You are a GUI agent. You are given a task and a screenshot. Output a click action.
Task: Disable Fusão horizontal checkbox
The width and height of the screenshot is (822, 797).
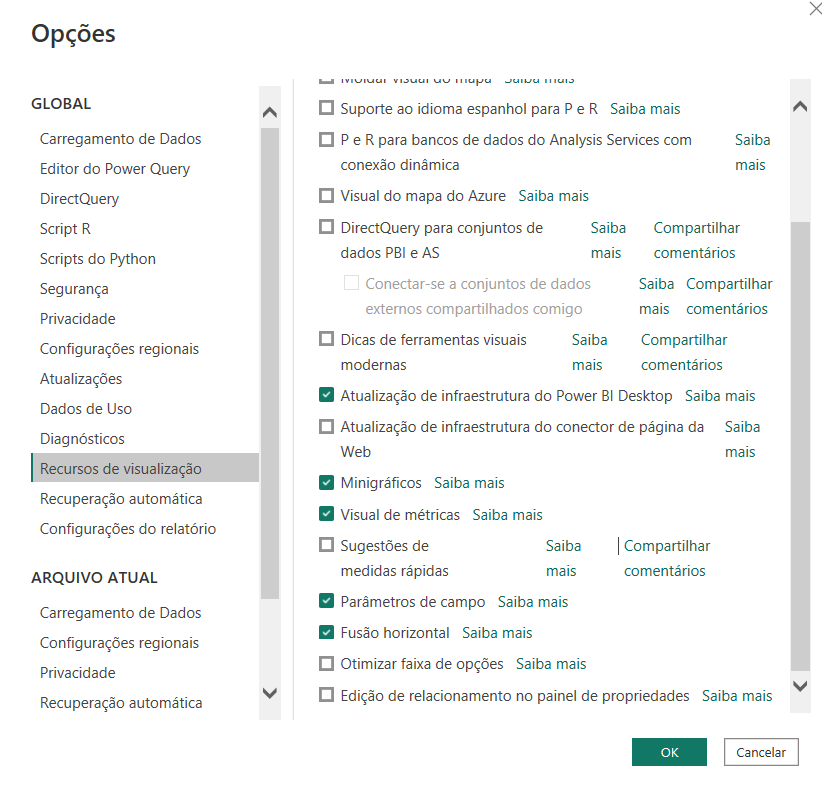[326, 632]
